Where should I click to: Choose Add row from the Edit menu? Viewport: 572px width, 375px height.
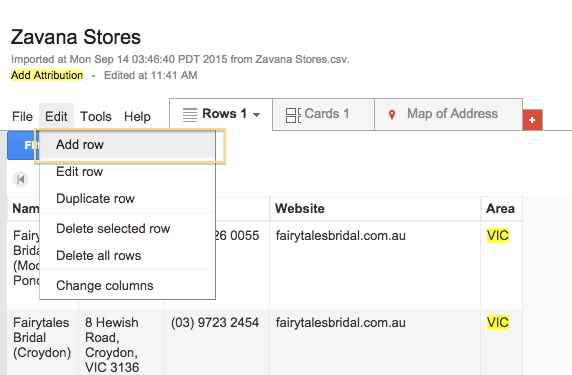tap(127, 145)
